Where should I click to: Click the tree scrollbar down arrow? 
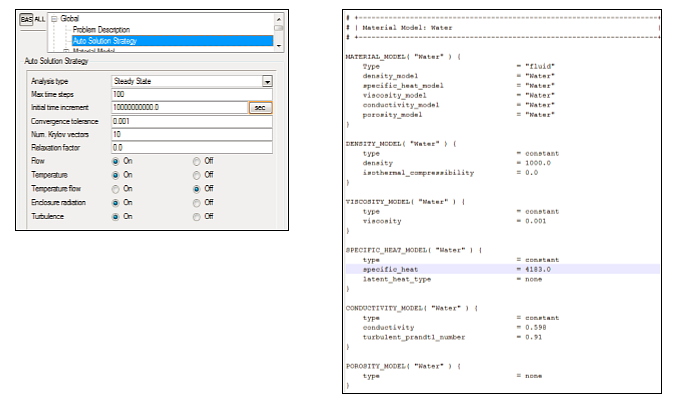(279, 46)
